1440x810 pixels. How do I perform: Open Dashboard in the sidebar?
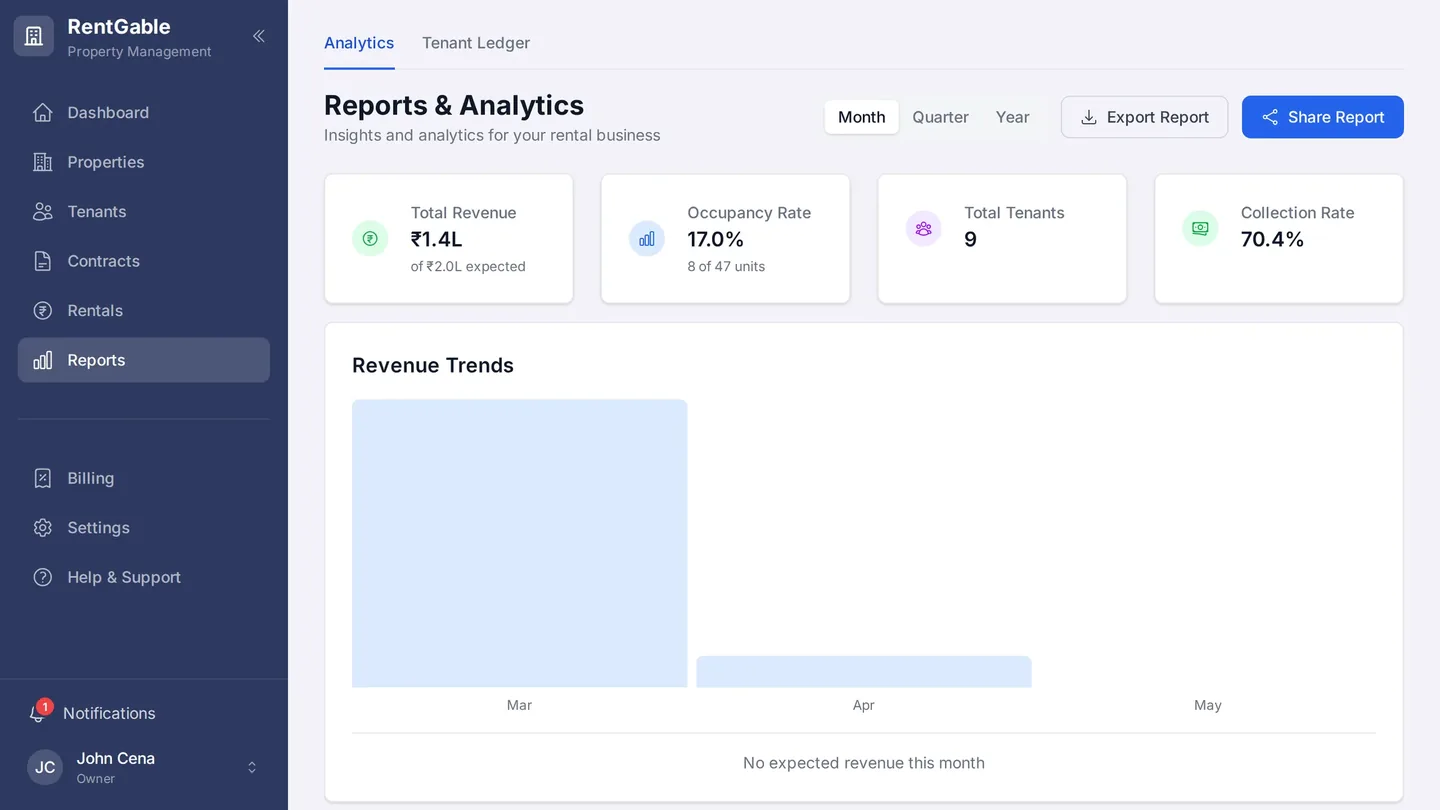(x=144, y=112)
